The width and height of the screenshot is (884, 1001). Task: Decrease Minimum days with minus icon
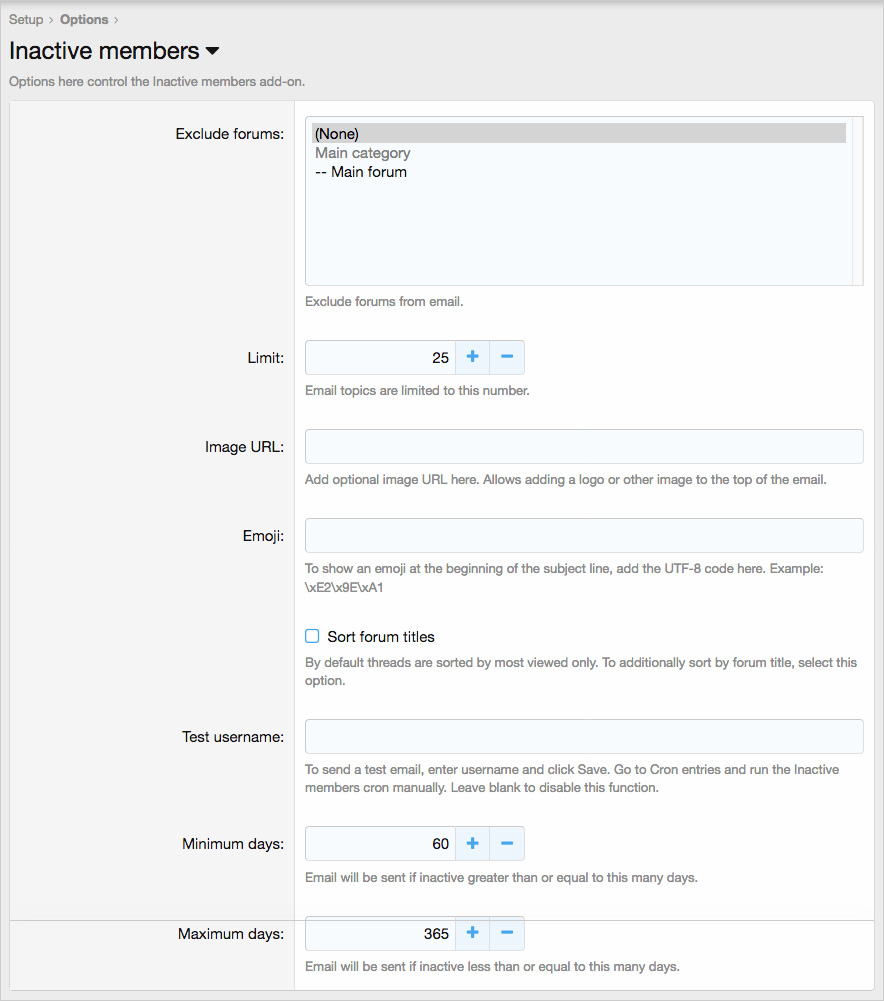point(507,843)
